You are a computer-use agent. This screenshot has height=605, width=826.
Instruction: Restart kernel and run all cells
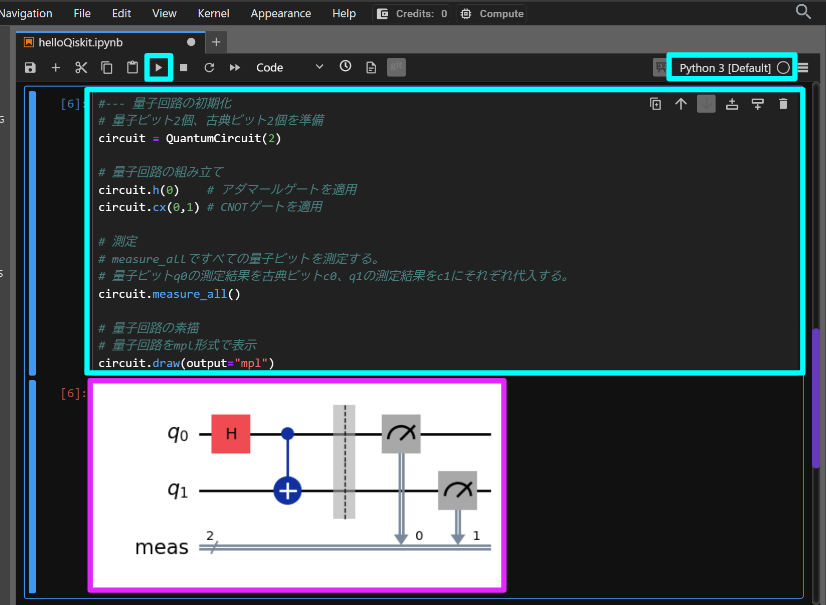point(235,67)
